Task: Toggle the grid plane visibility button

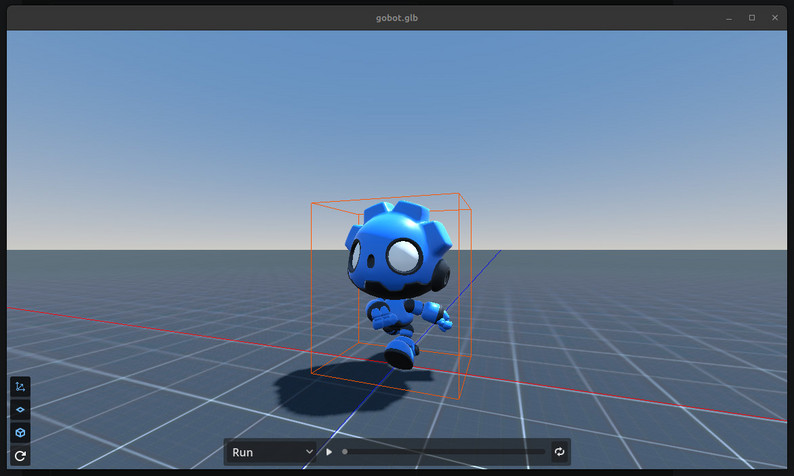Action: [x=20, y=410]
